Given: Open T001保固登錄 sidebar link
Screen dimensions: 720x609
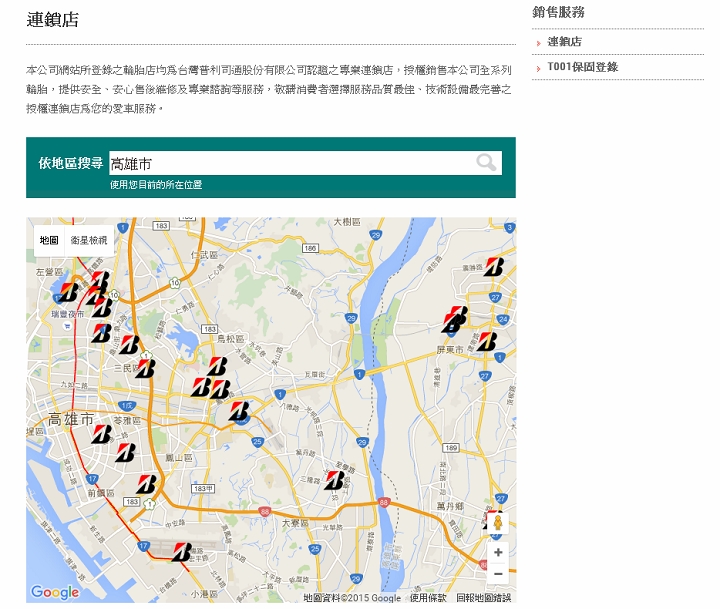Looking at the screenshot, I should (x=583, y=67).
